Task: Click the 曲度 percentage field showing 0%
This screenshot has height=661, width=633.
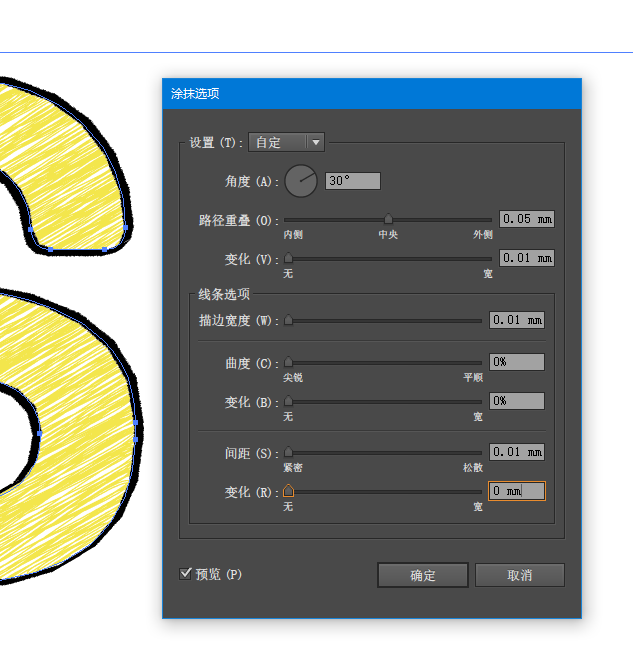Action: click(517, 362)
